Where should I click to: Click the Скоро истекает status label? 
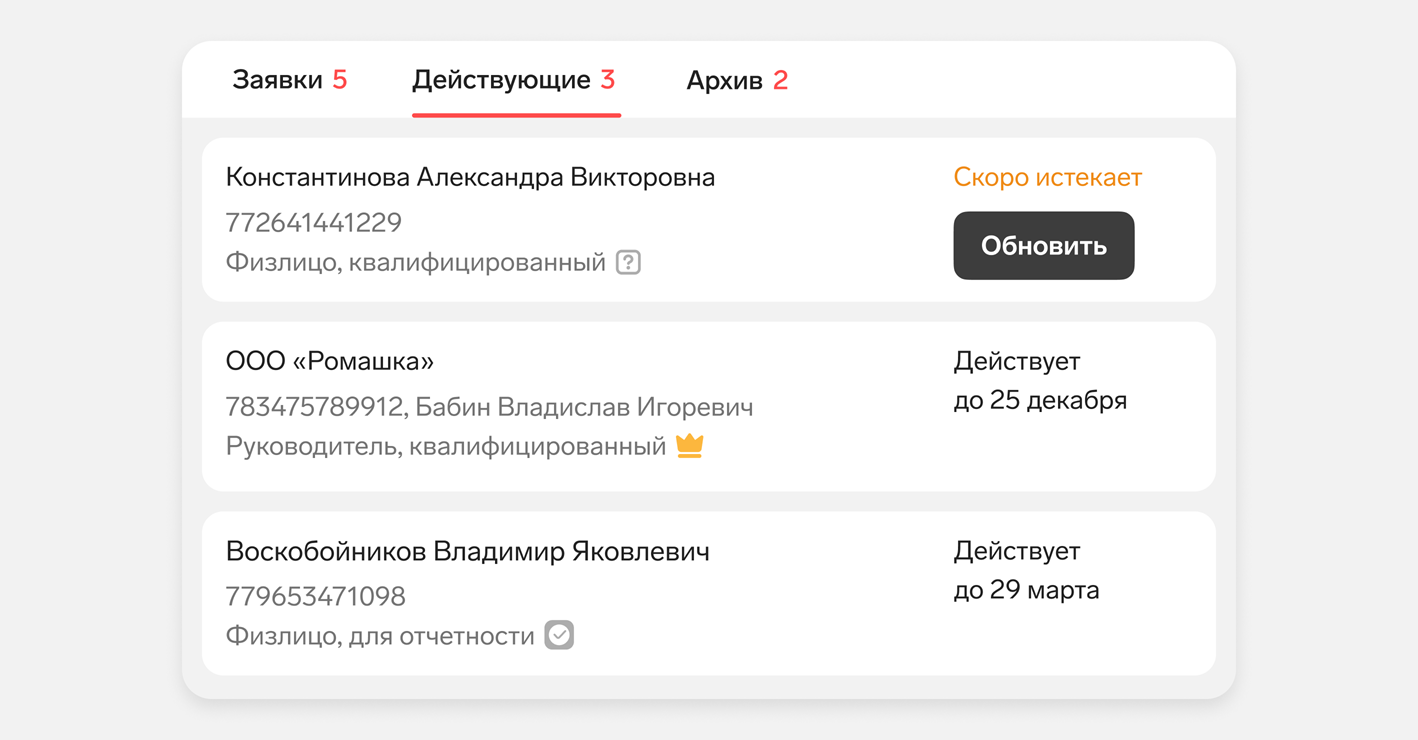coord(1047,177)
